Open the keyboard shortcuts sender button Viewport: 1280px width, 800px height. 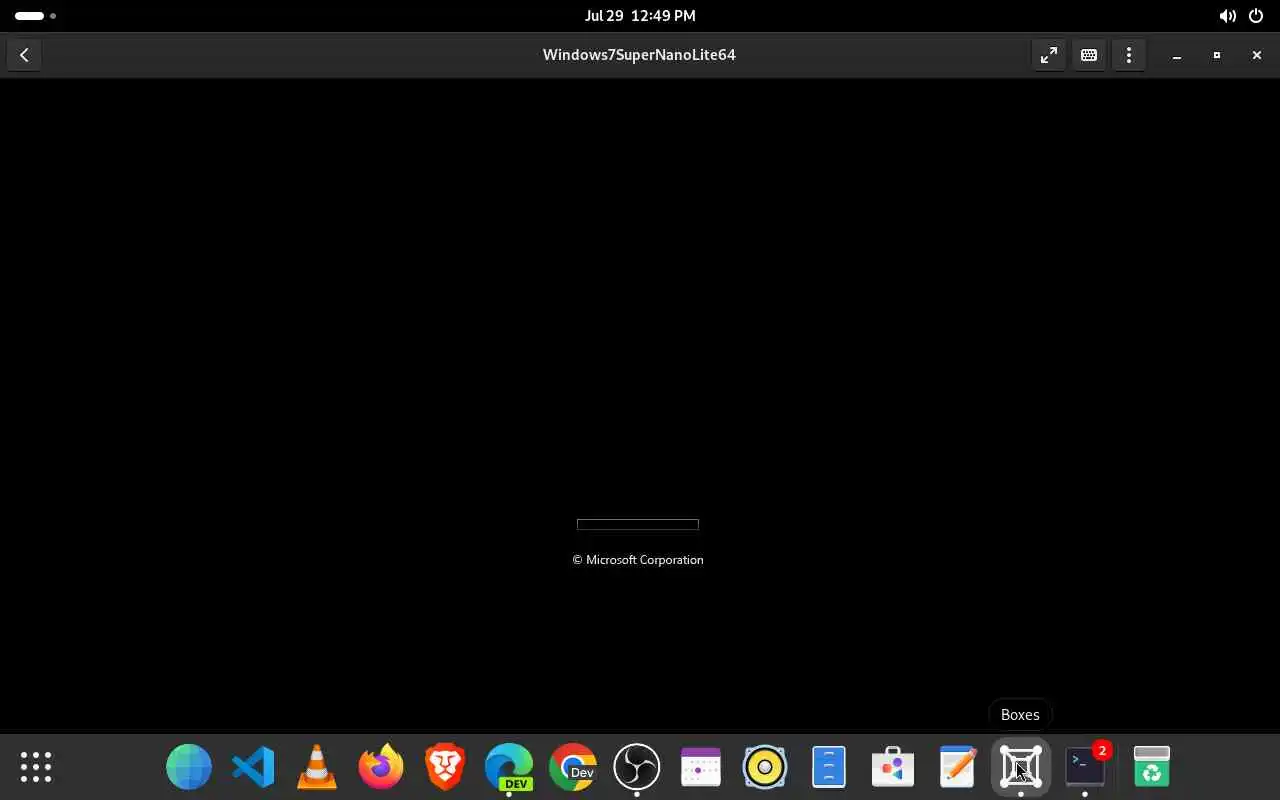coord(1089,55)
